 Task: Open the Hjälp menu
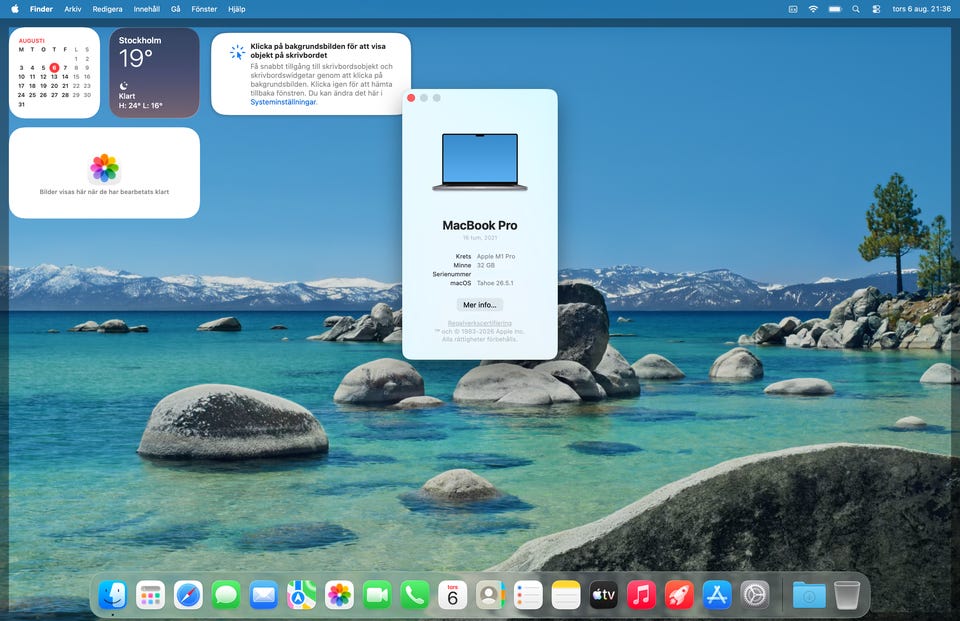tap(236, 9)
